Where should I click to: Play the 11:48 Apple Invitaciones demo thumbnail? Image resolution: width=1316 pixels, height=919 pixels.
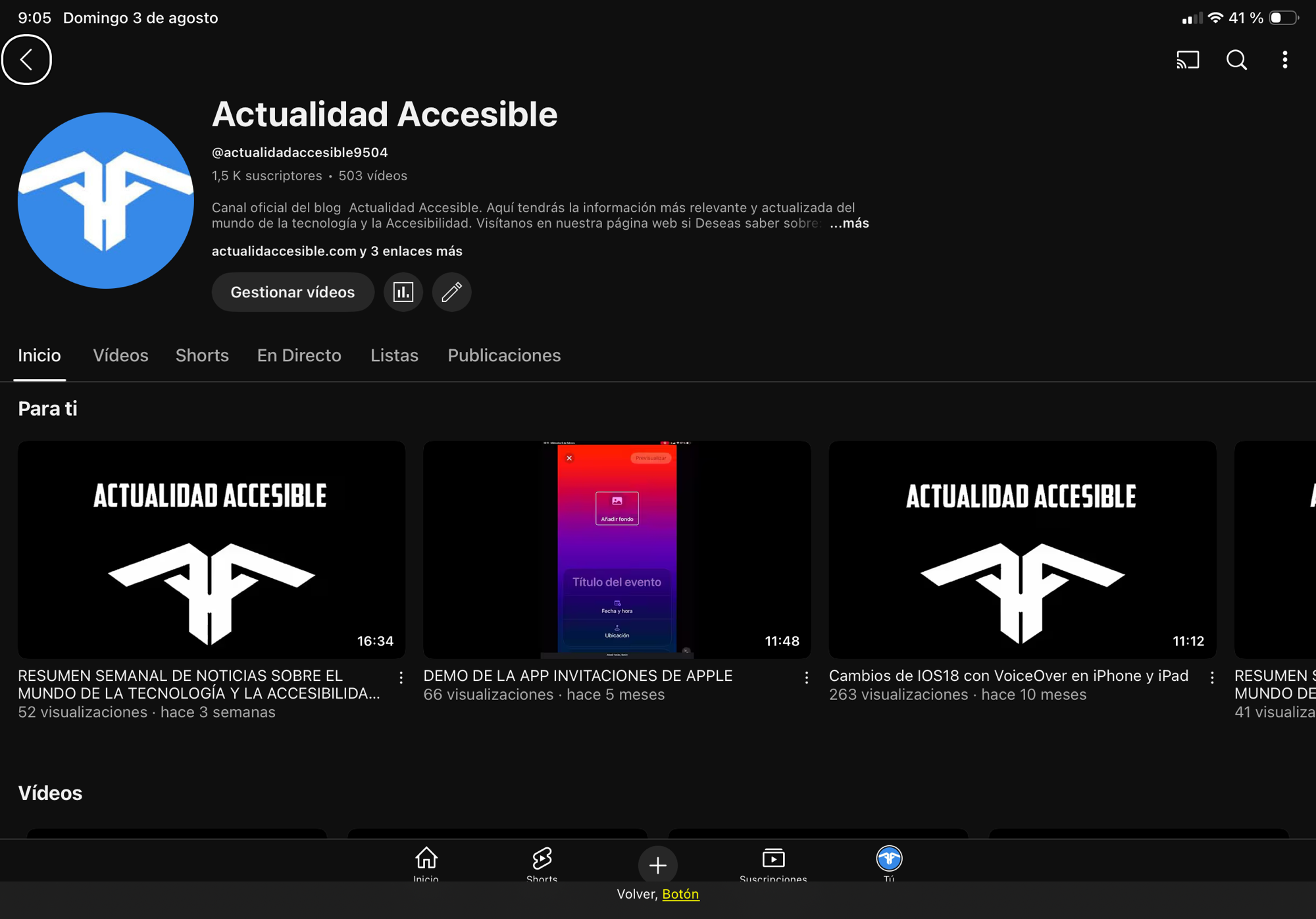tap(617, 550)
